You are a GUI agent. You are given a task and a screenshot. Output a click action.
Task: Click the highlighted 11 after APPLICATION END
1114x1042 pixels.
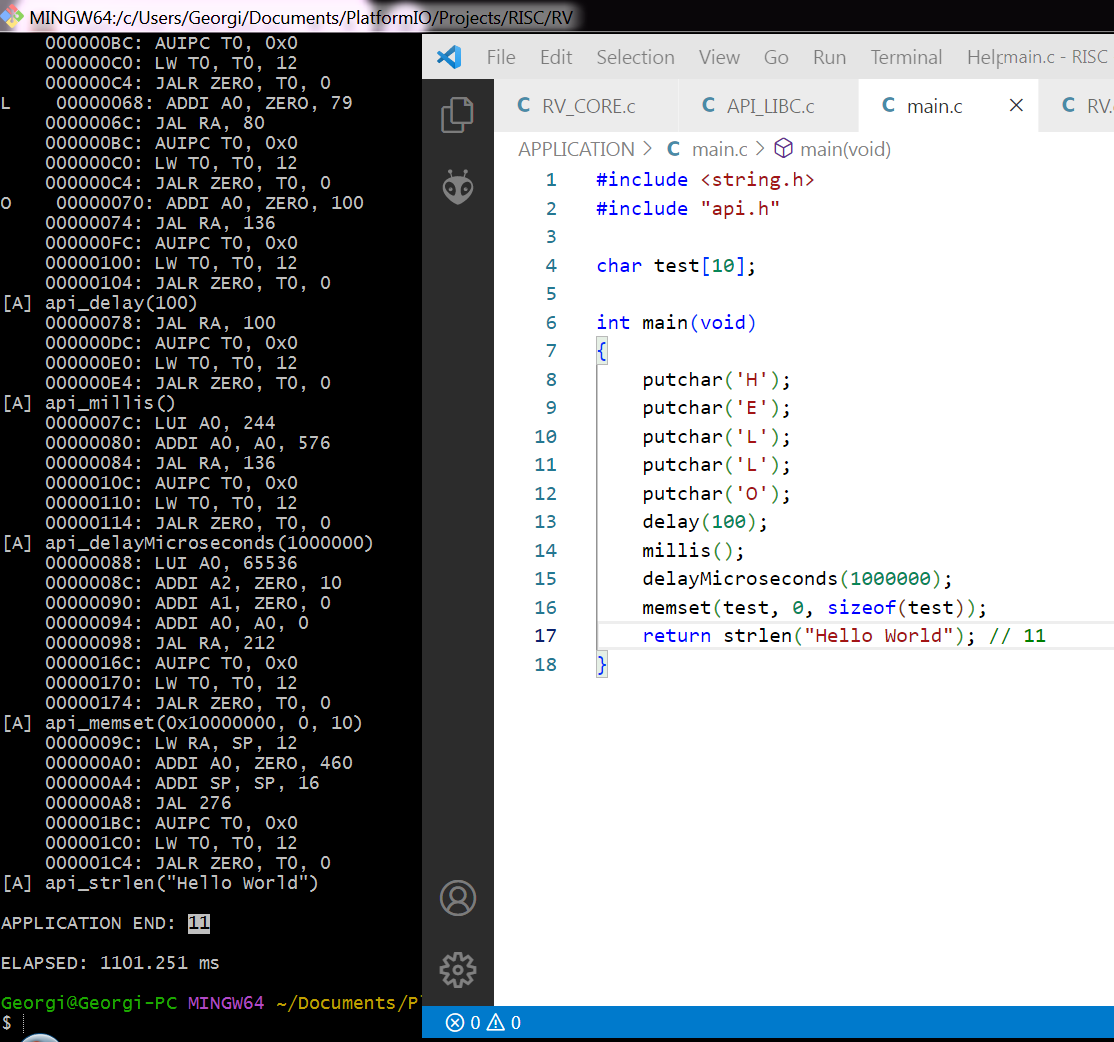[199, 923]
